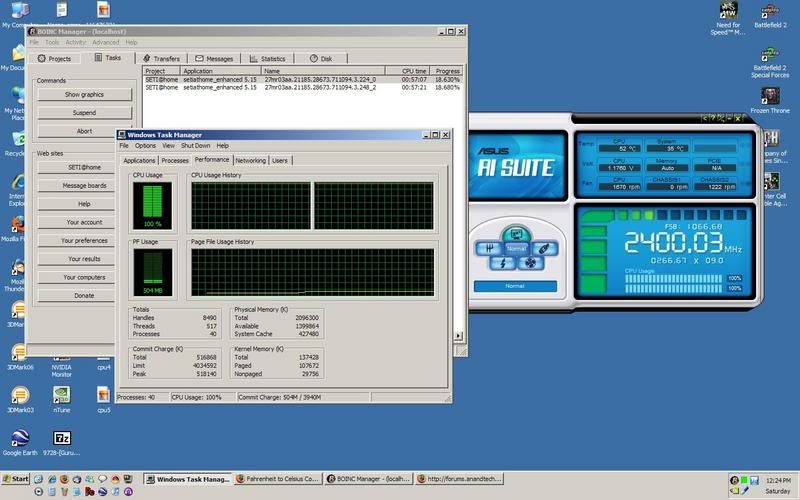Click the rocket booster icon in AI Suite

click(x=544, y=248)
